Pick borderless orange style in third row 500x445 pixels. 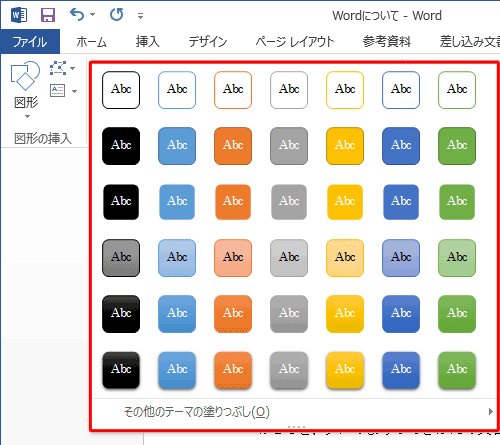click(233, 202)
